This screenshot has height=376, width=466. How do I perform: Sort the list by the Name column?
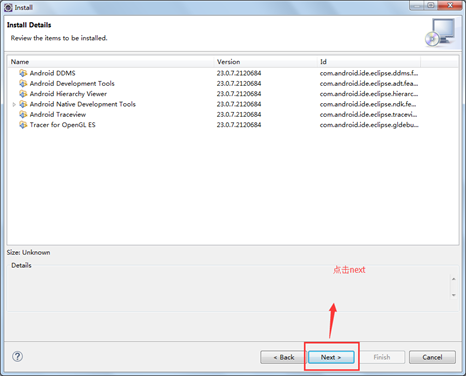click(111, 62)
